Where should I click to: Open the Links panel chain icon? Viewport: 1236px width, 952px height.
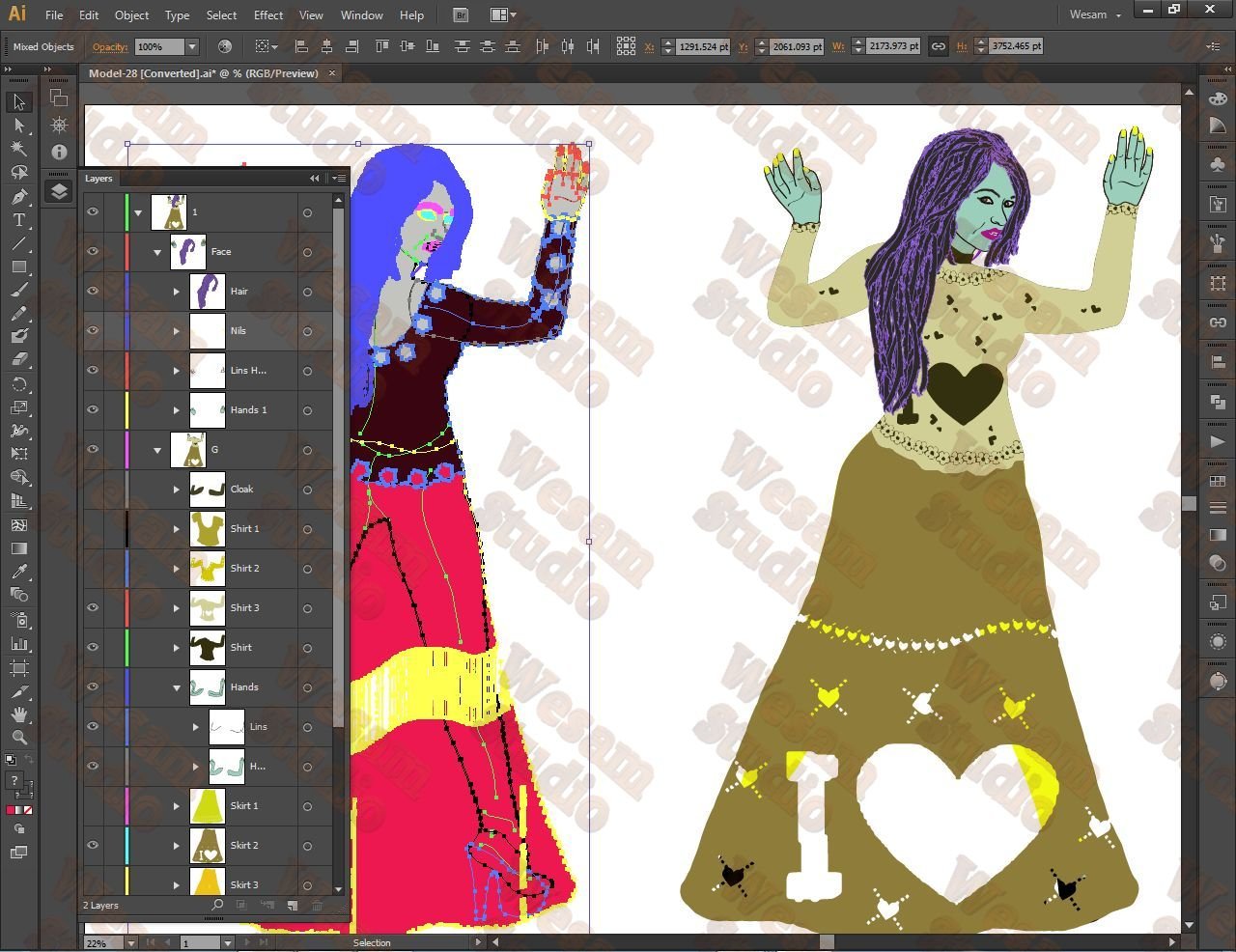pos(1218,322)
